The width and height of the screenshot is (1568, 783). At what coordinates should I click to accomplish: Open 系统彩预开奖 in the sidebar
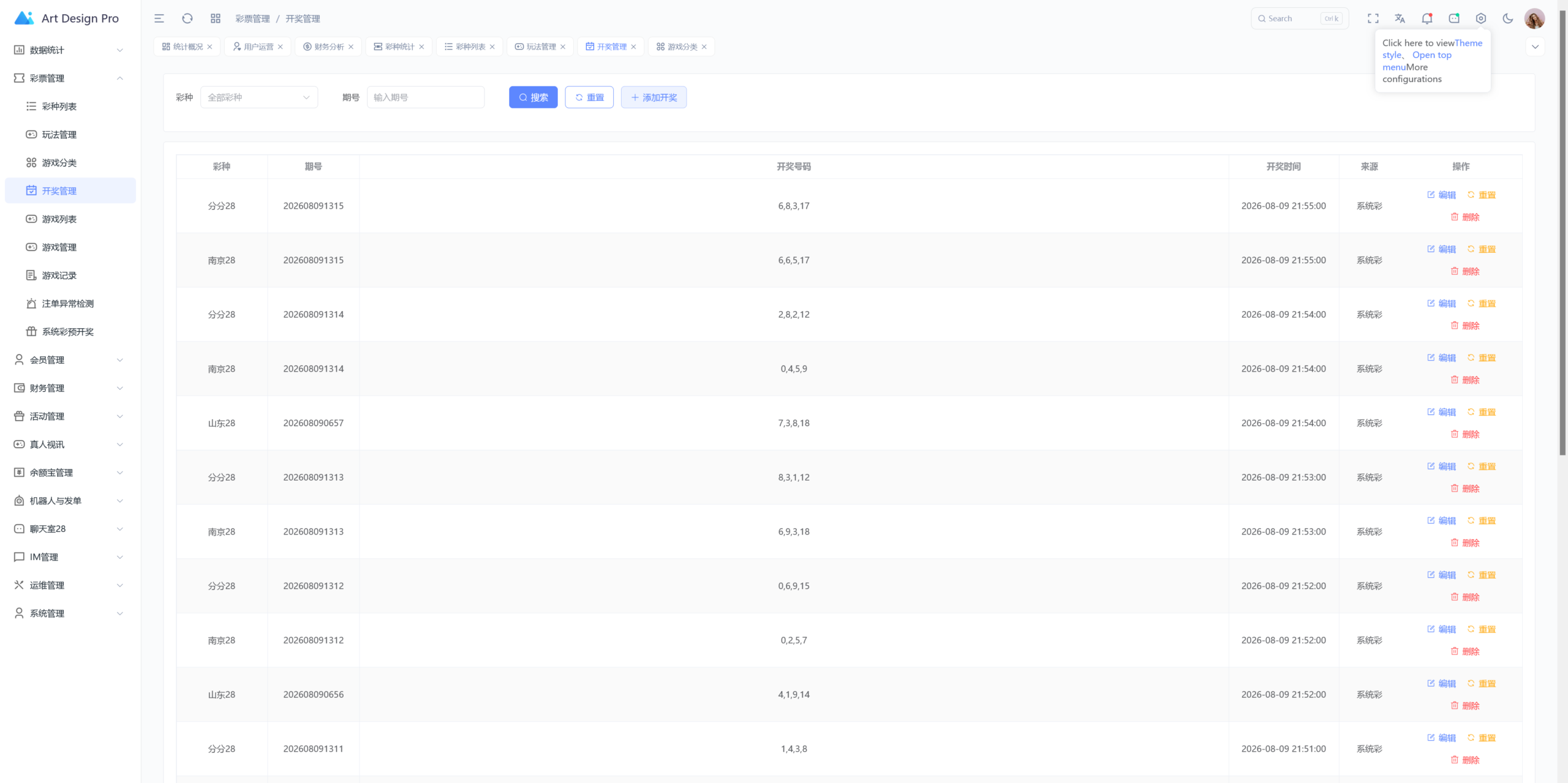tap(70, 332)
